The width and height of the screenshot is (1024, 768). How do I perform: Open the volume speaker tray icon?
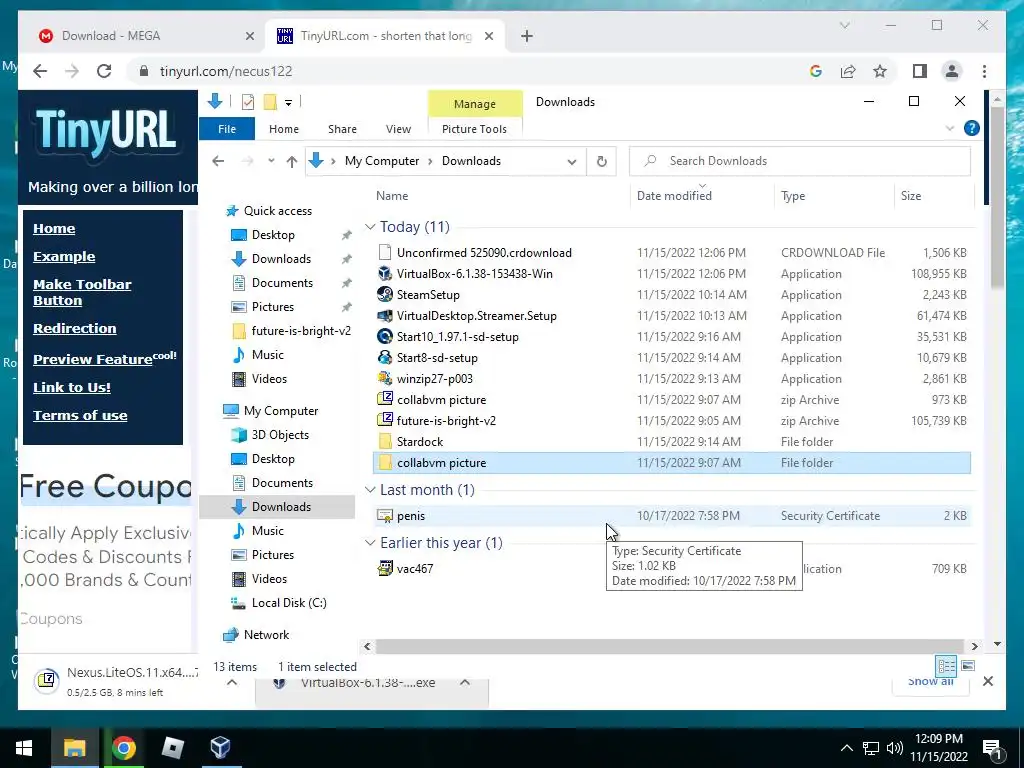tap(895, 748)
